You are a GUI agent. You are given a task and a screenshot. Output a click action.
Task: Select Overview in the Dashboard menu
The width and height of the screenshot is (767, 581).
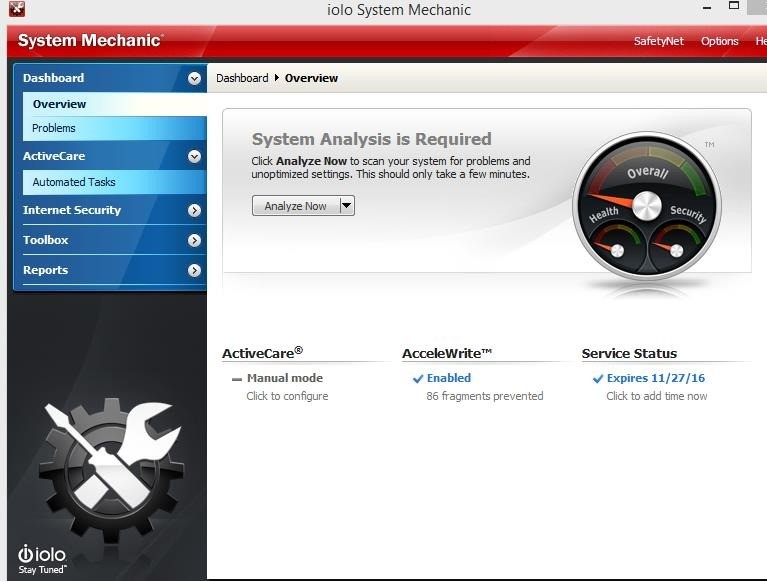(114, 104)
